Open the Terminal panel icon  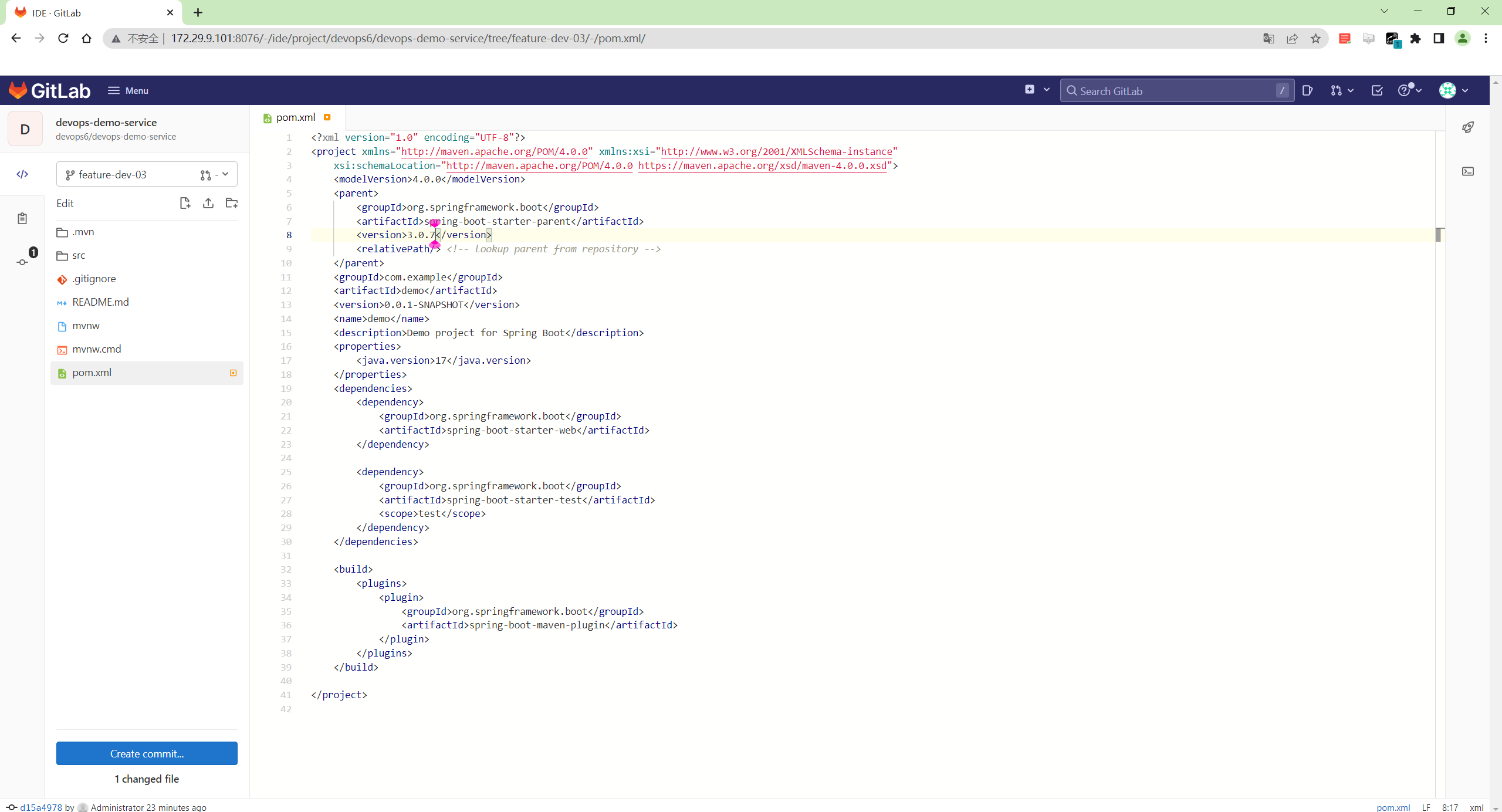(1468, 171)
